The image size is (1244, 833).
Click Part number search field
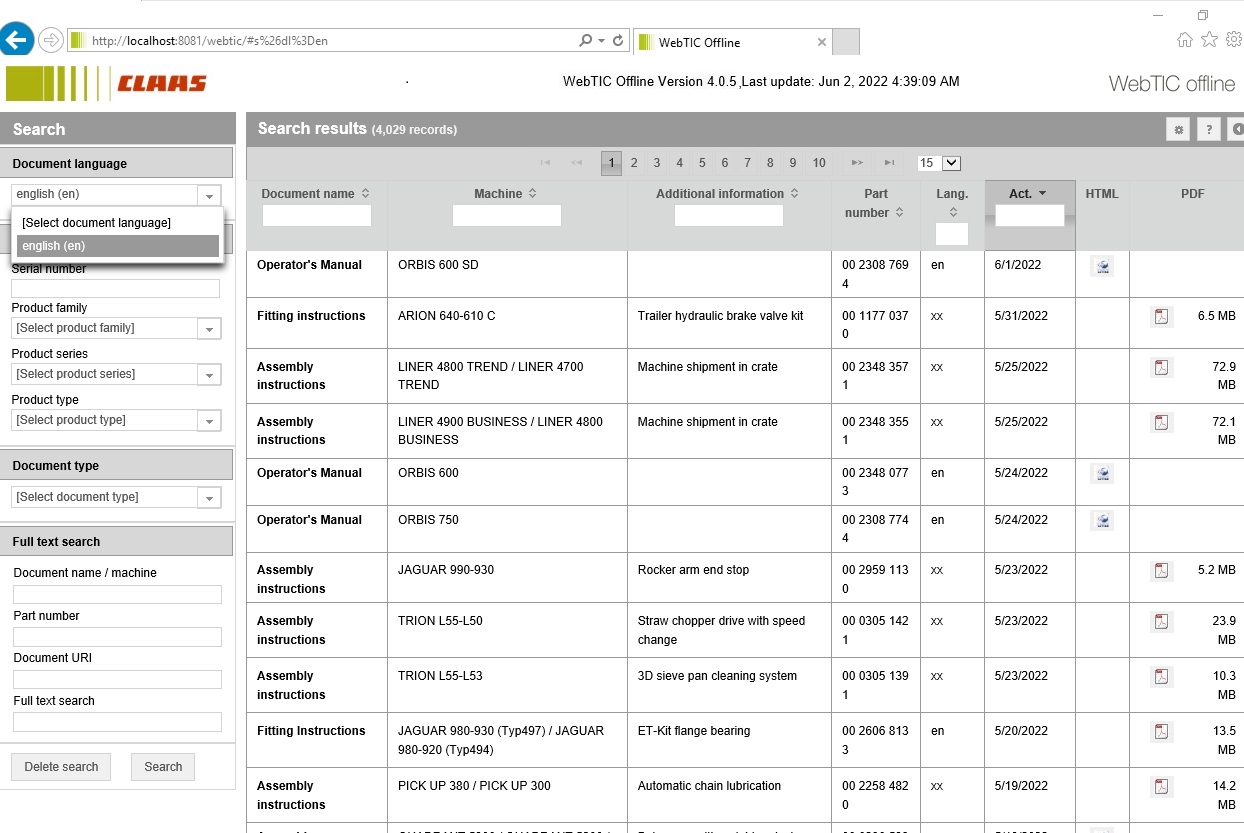pyautogui.click(x=117, y=637)
